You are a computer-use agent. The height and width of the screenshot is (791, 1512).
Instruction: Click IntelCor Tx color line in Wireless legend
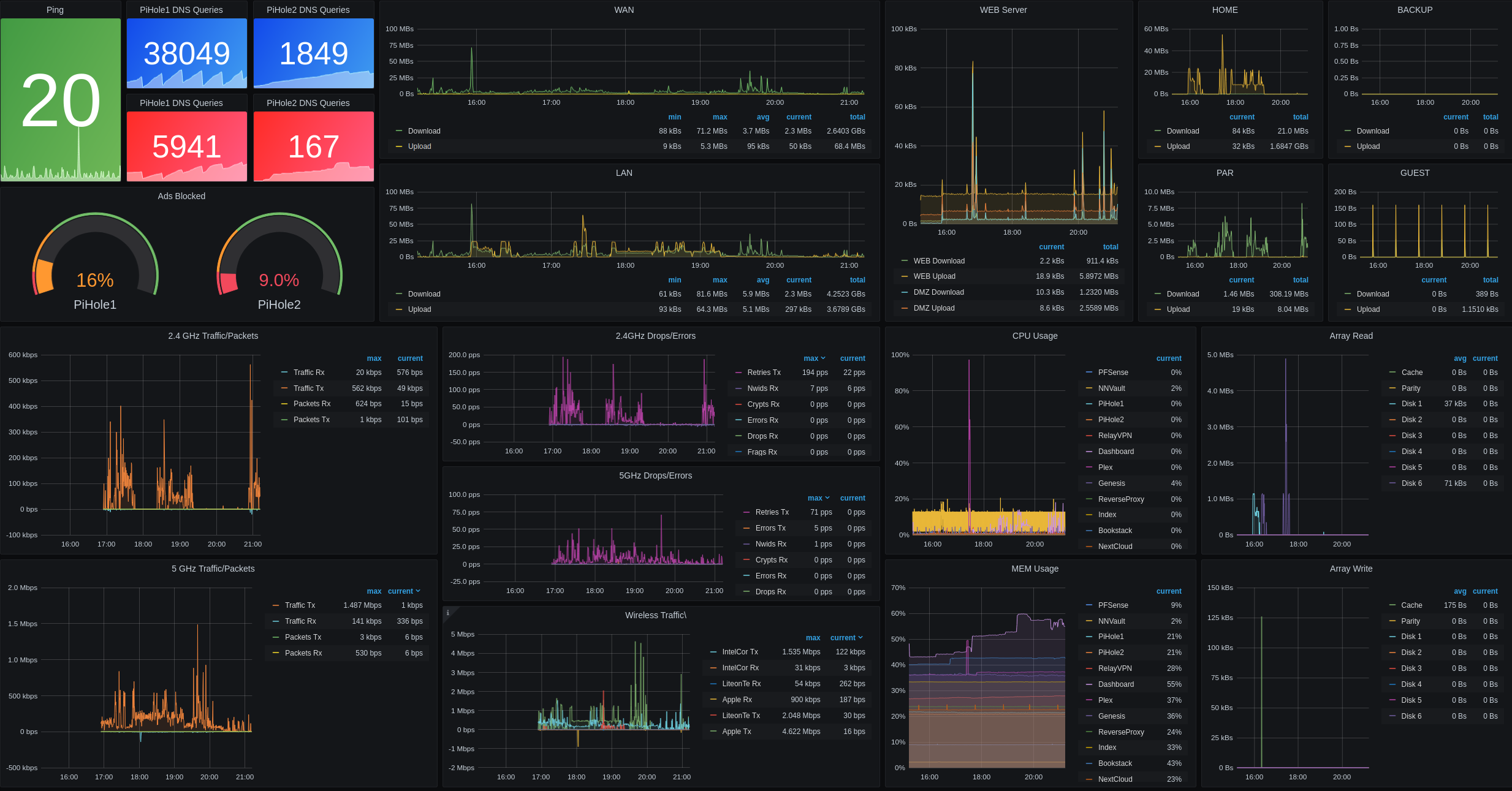[x=713, y=652]
